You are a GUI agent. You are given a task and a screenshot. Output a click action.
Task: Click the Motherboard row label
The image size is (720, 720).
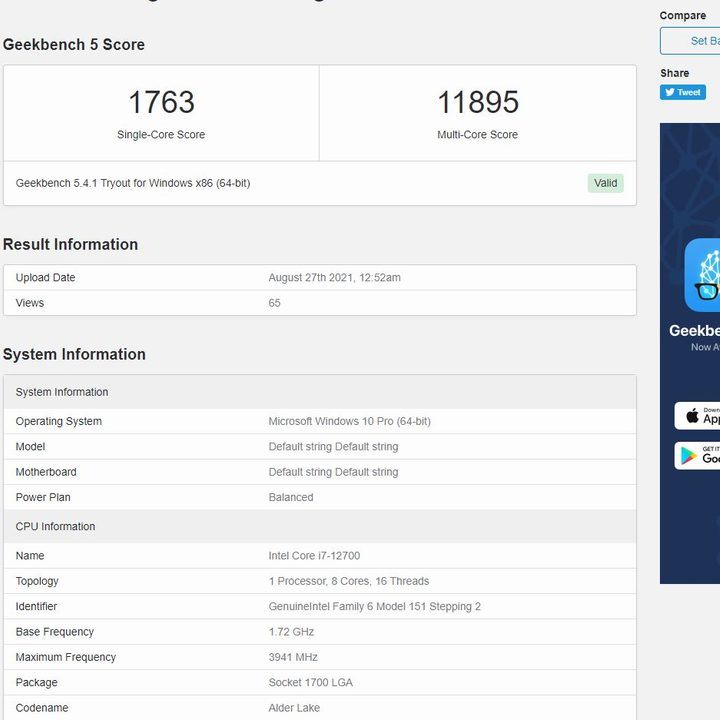(x=46, y=472)
